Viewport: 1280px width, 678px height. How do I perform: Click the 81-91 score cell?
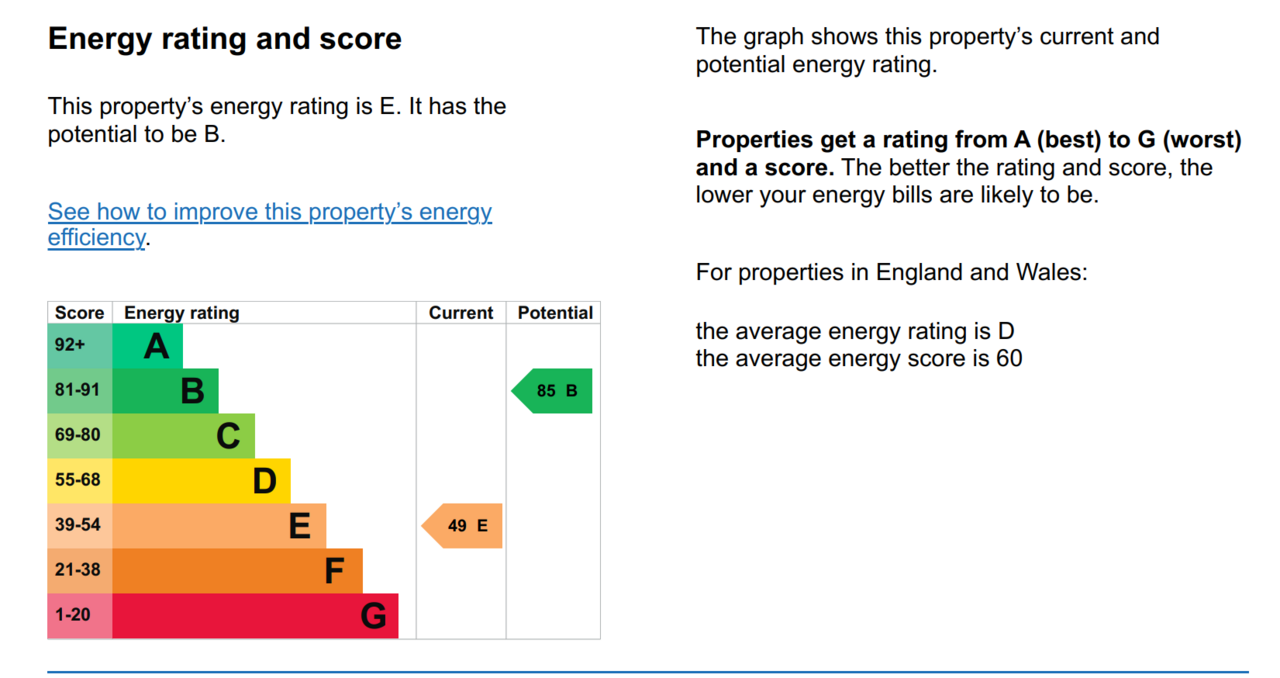[80, 391]
